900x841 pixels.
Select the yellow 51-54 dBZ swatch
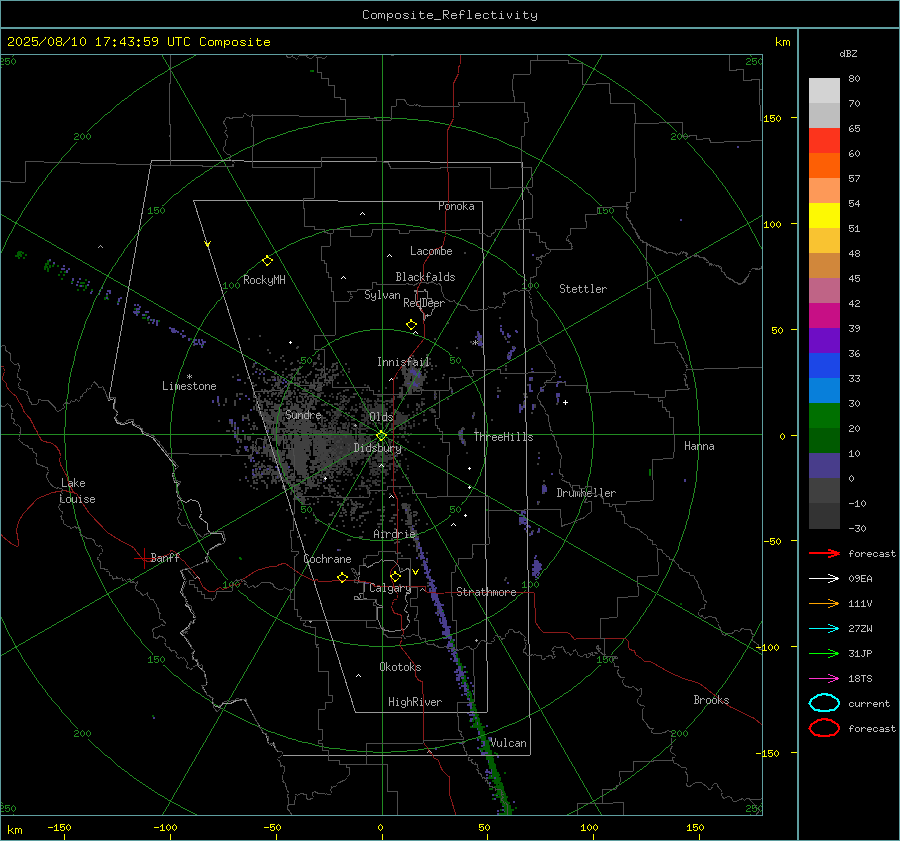pos(824,216)
